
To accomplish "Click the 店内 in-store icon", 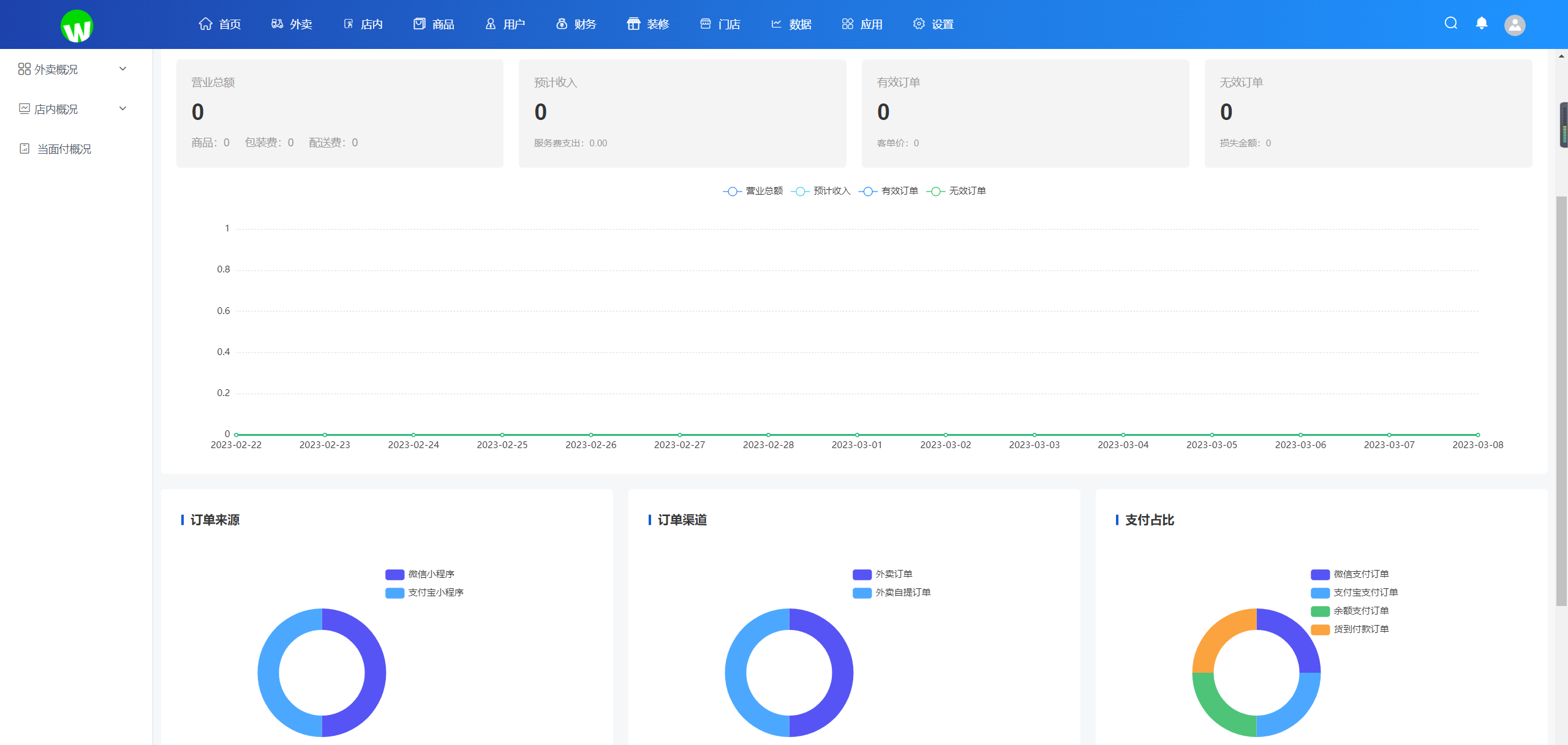I will 348,24.
